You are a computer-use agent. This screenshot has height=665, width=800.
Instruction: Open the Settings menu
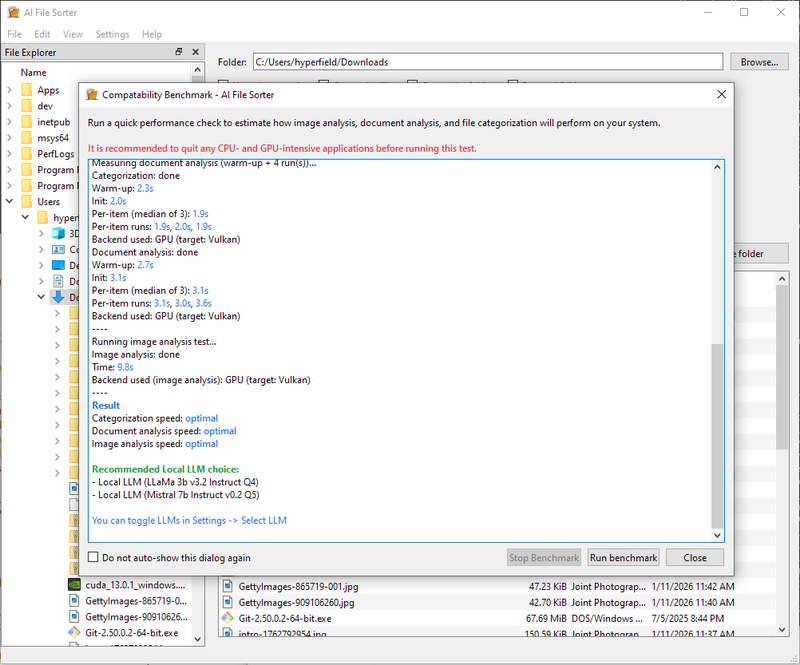(x=112, y=34)
